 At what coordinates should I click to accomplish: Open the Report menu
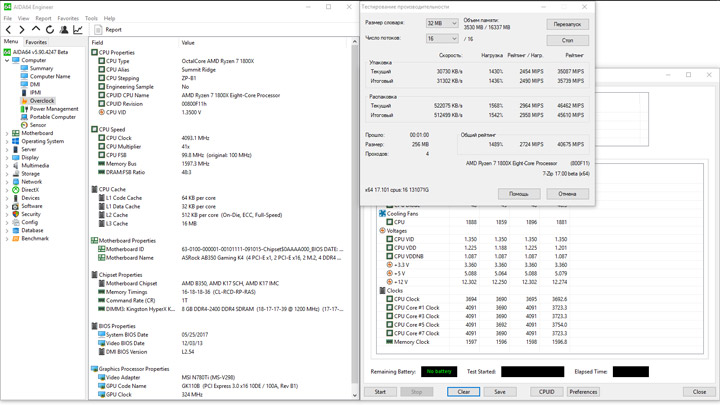pos(43,18)
